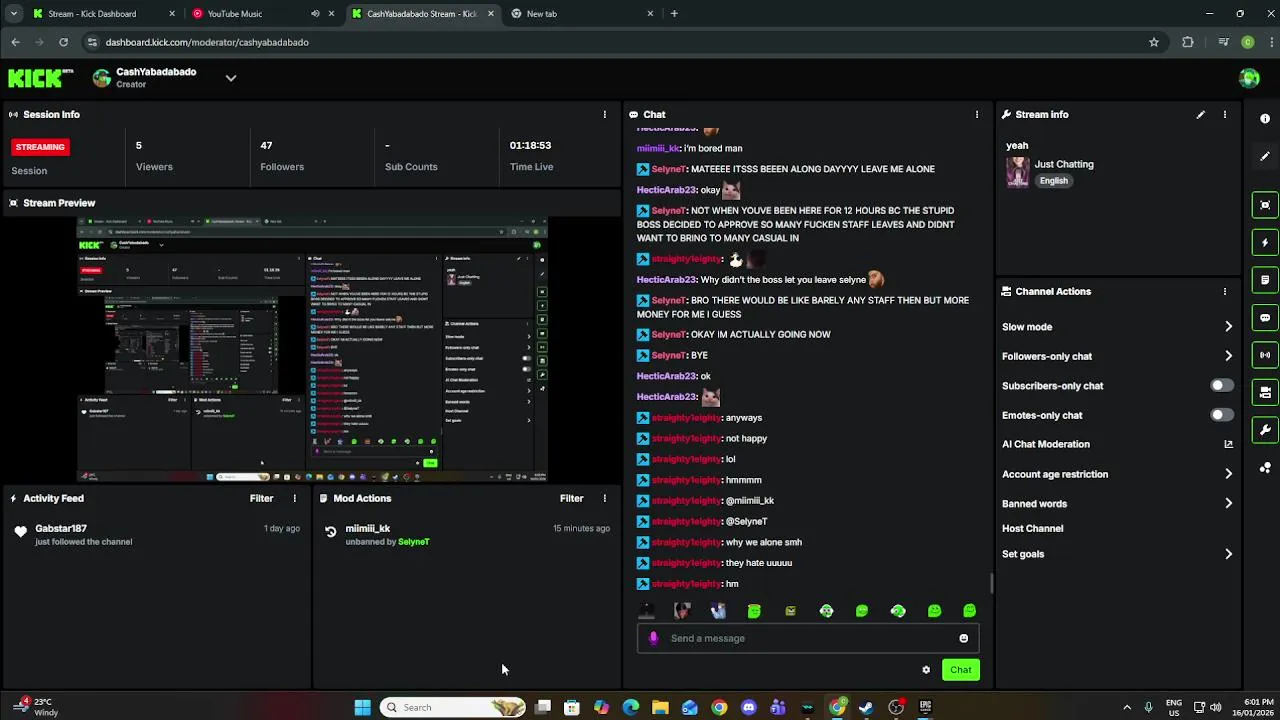The width and height of the screenshot is (1280, 720).
Task: Click the SelyneT moderator name in Mod Actions
Action: point(413,542)
